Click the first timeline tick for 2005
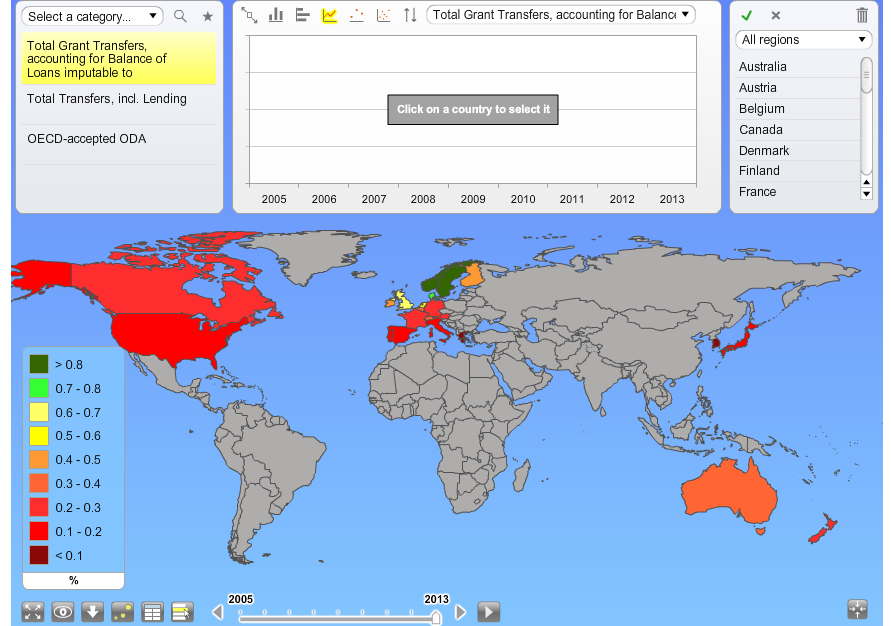Image resolution: width=891 pixels, height=626 pixels. point(240,612)
